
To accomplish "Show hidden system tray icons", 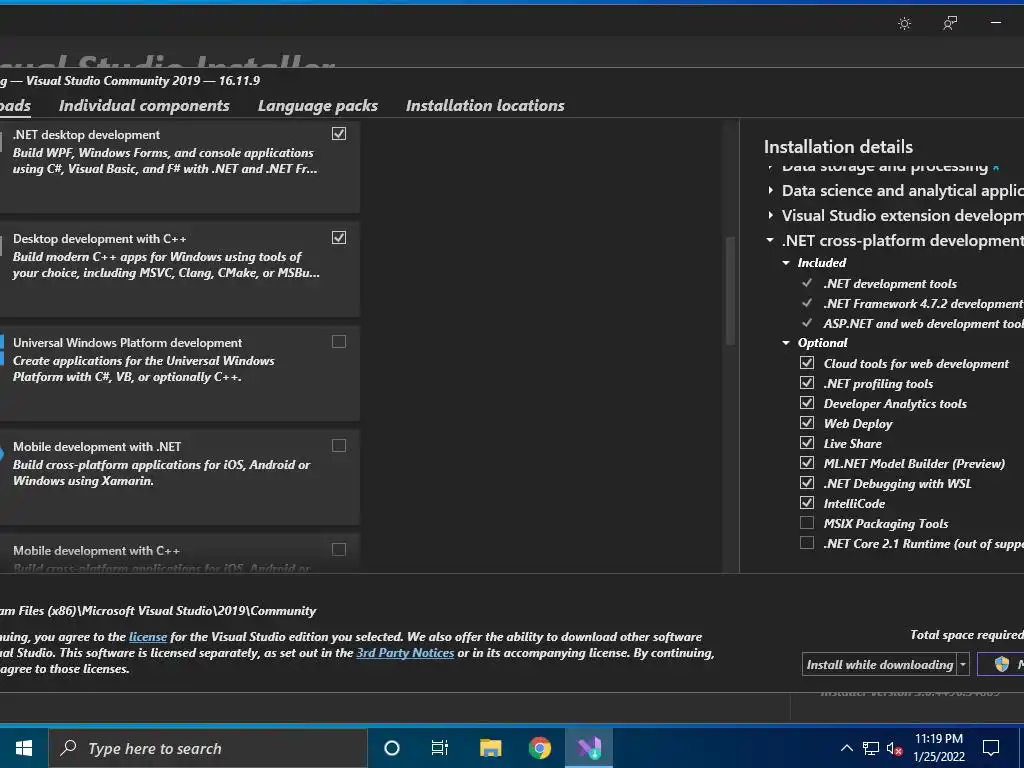I will (x=846, y=748).
